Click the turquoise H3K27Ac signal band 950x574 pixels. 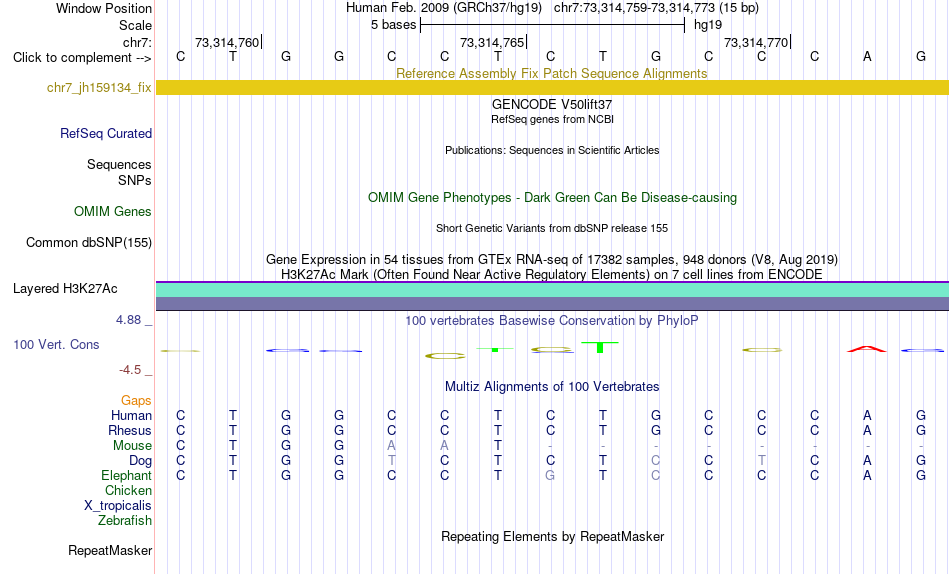tap(552, 290)
